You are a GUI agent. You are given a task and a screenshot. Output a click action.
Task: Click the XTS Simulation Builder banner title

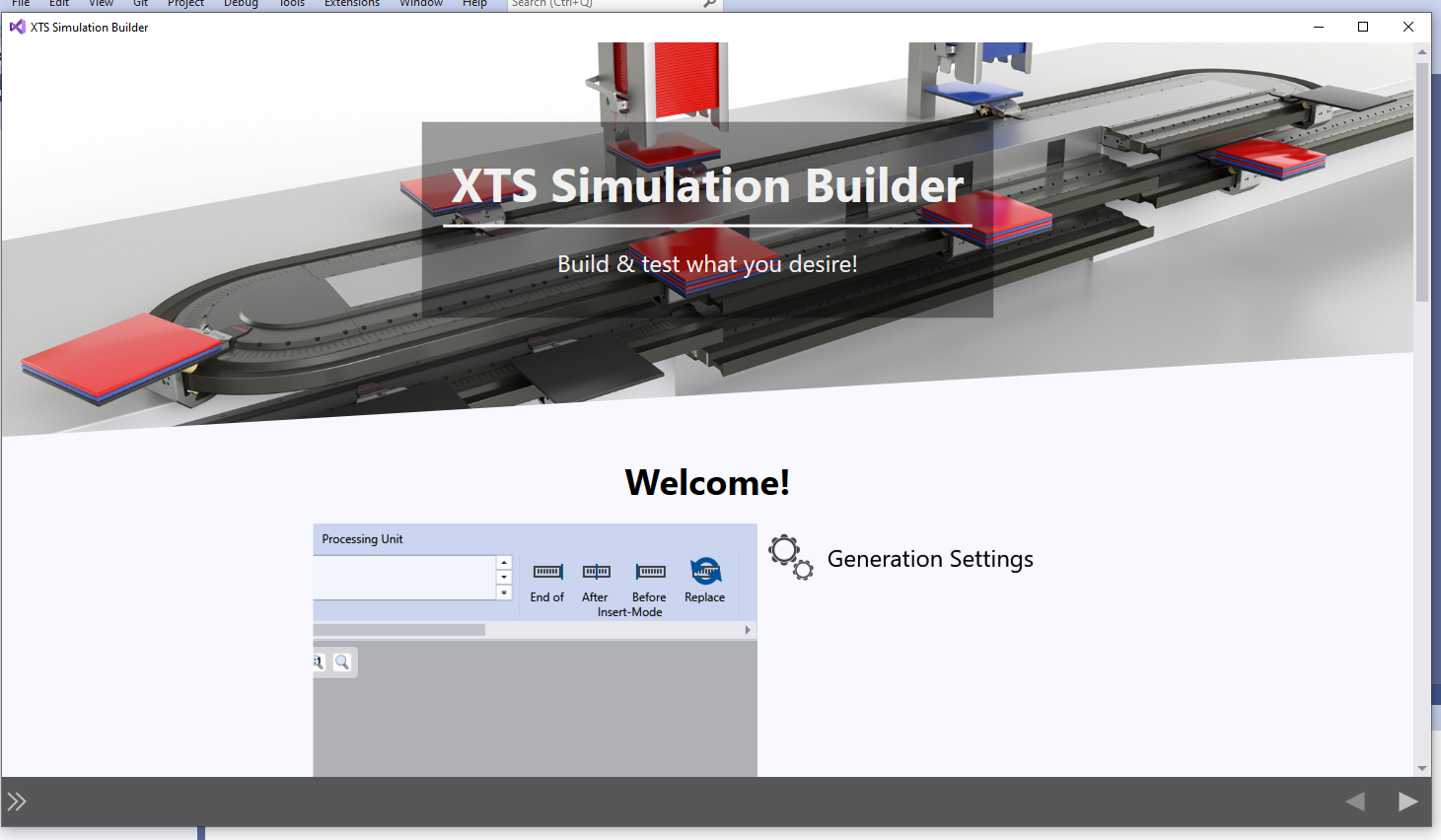(707, 185)
